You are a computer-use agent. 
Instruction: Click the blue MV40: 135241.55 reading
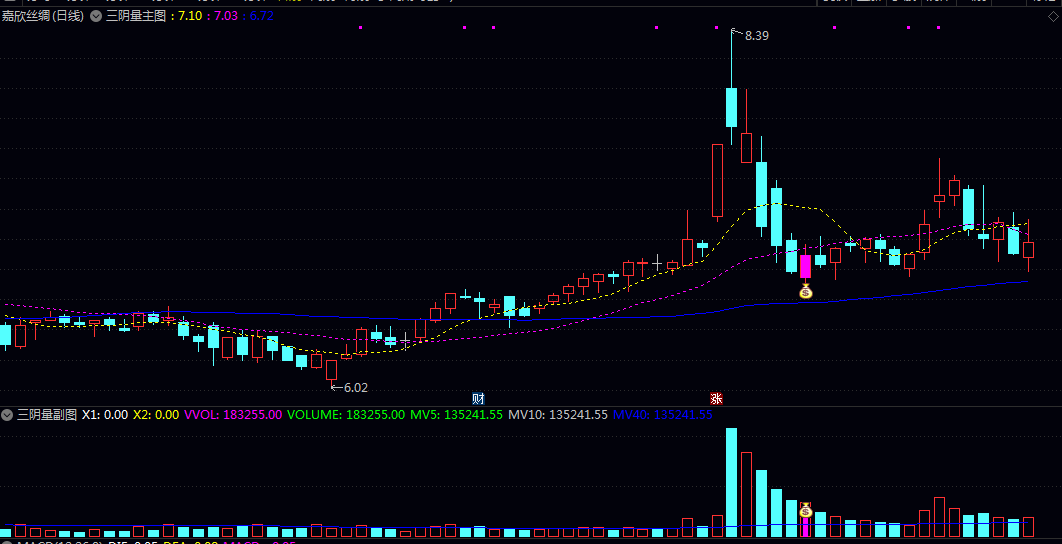(662, 415)
